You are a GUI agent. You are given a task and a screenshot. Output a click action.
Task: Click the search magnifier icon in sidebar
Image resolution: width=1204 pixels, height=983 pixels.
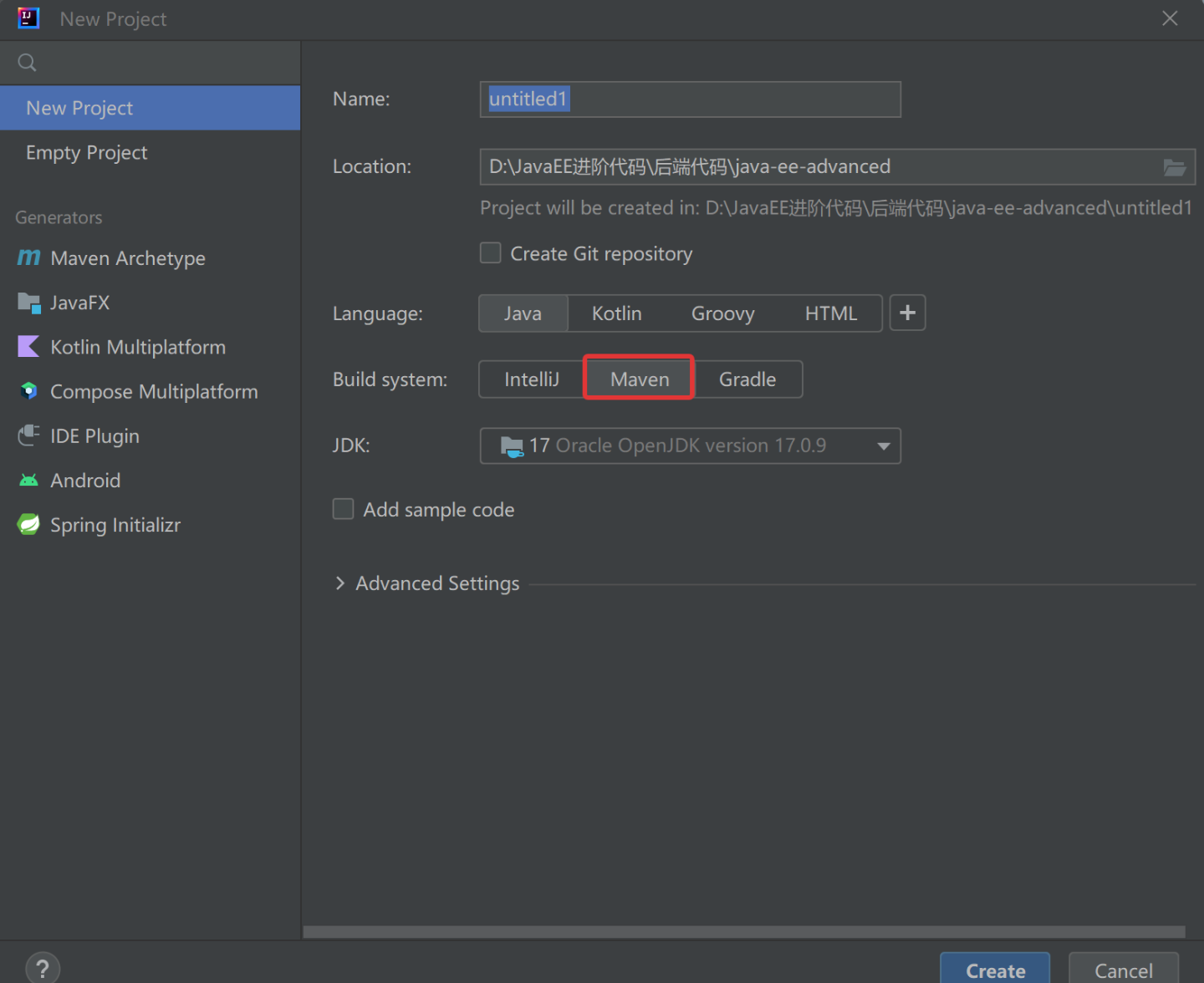tap(27, 63)
